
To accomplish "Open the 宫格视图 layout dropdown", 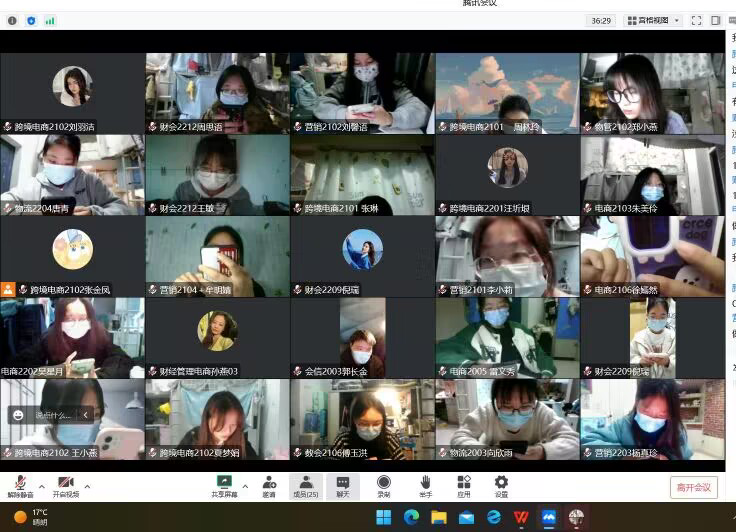I will [654, 20].
